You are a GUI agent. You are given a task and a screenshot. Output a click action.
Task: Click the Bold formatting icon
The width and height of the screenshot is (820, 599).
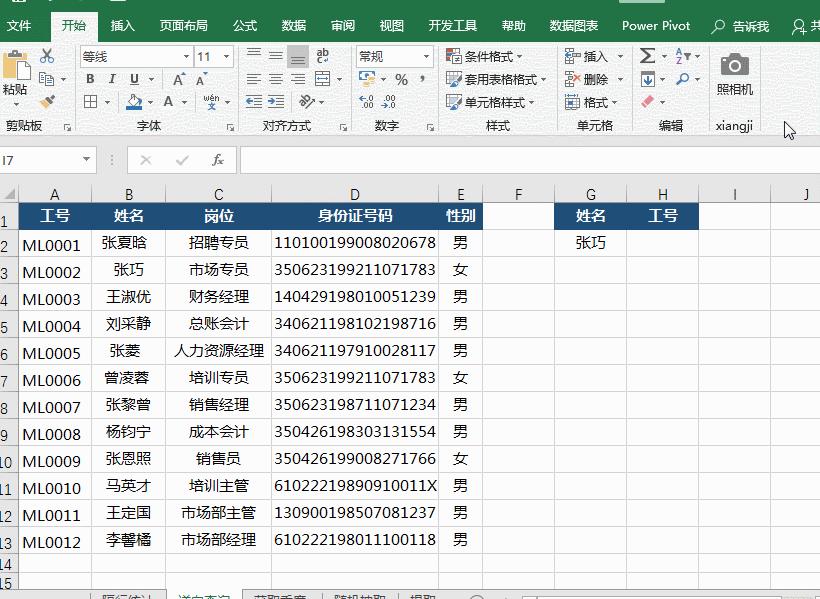click(x=90, y=78)
